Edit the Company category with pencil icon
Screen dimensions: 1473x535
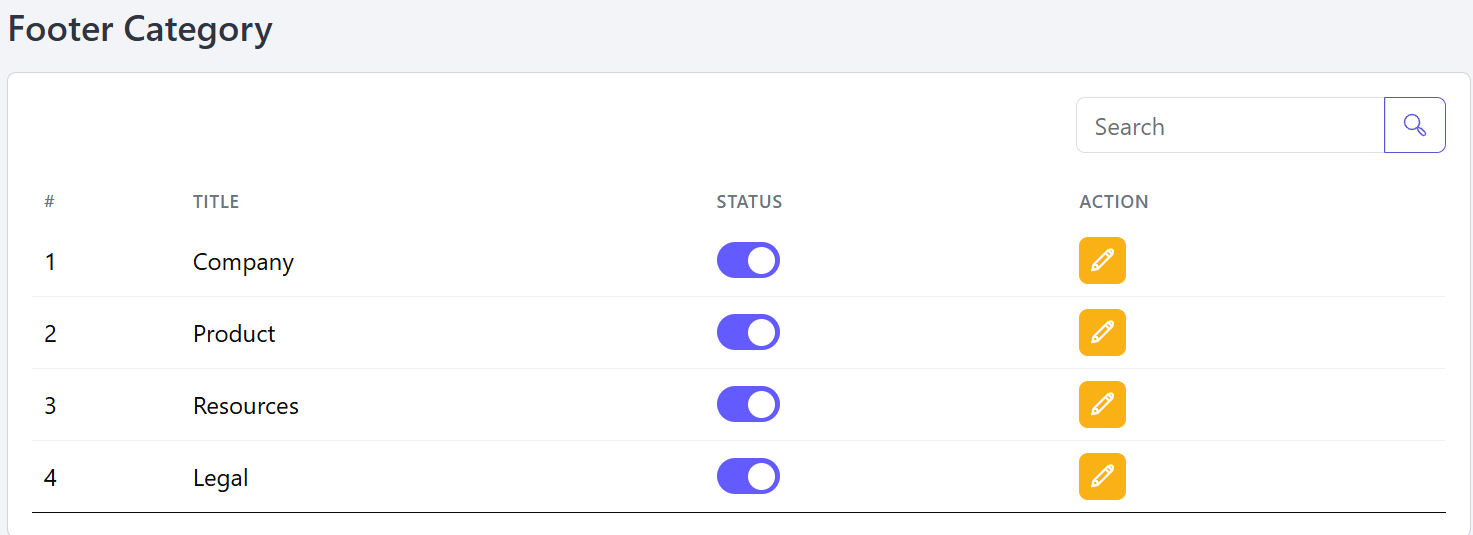(1102, 261)
